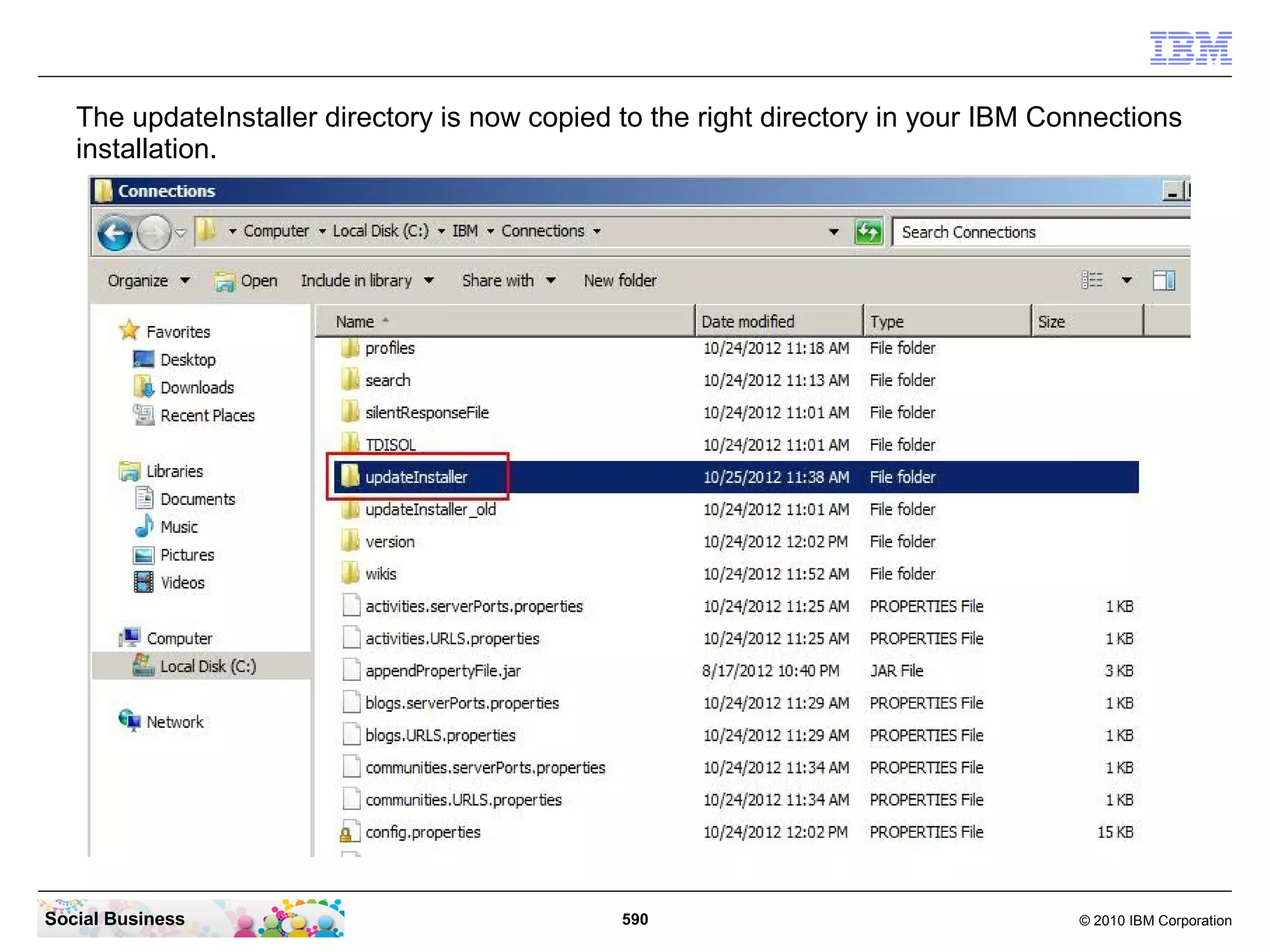Click Local Disk (C:) in the breadcrumb
Viewport: 1270px width, 952px height.
[x=381, y=231]
